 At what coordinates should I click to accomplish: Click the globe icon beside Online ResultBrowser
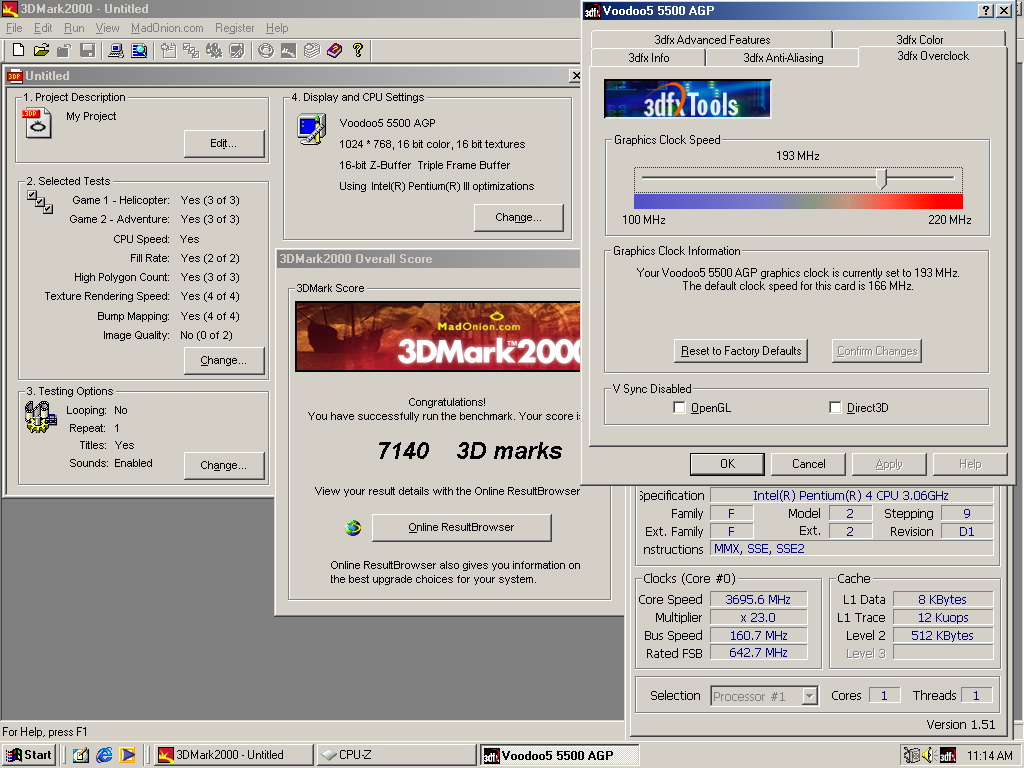click(353, 528)
